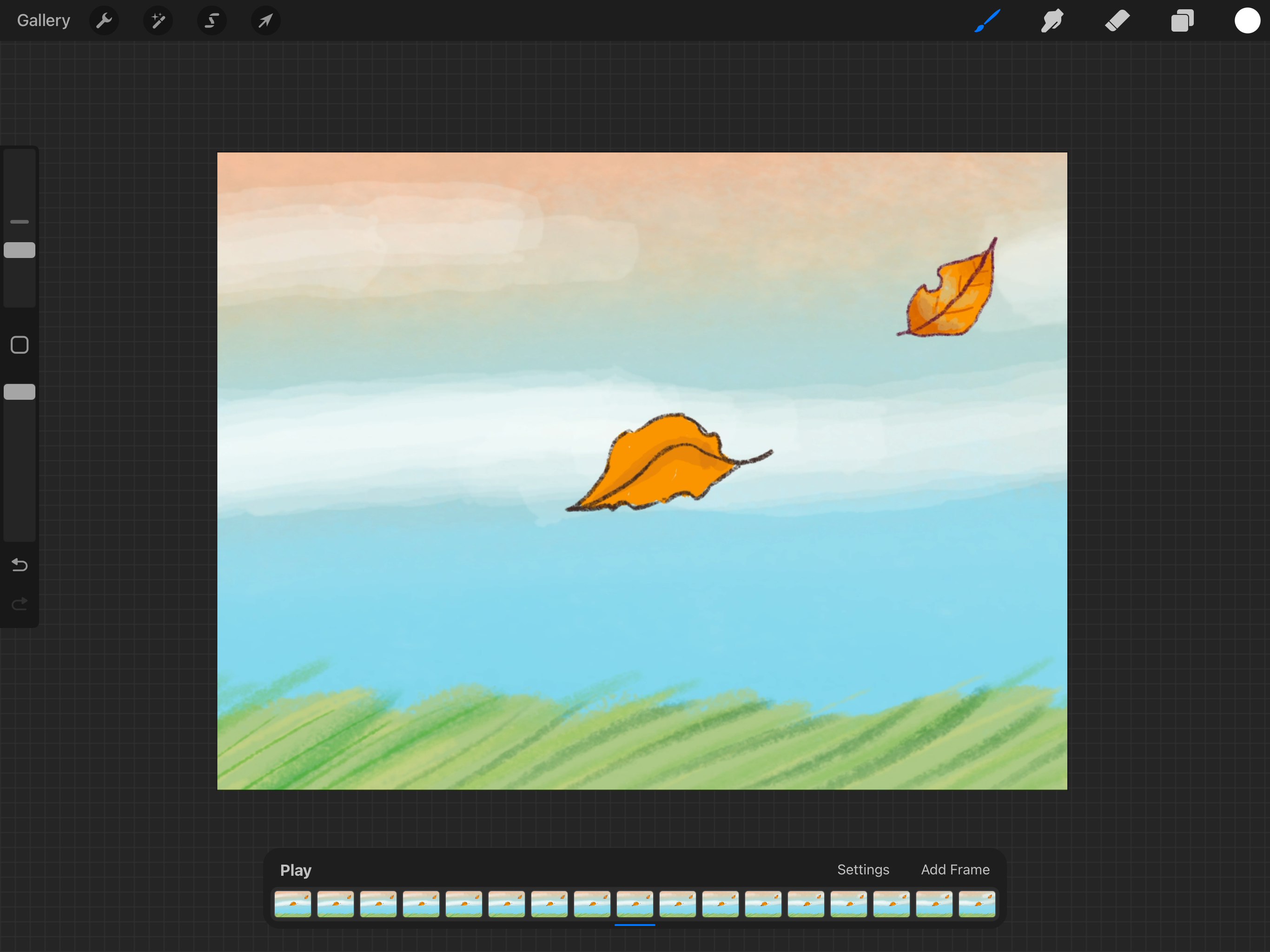Image resolution: width=1270 pixels, height=952 pixels.
Task: Select the first frame in the timeline
Action: pos(293,904)
